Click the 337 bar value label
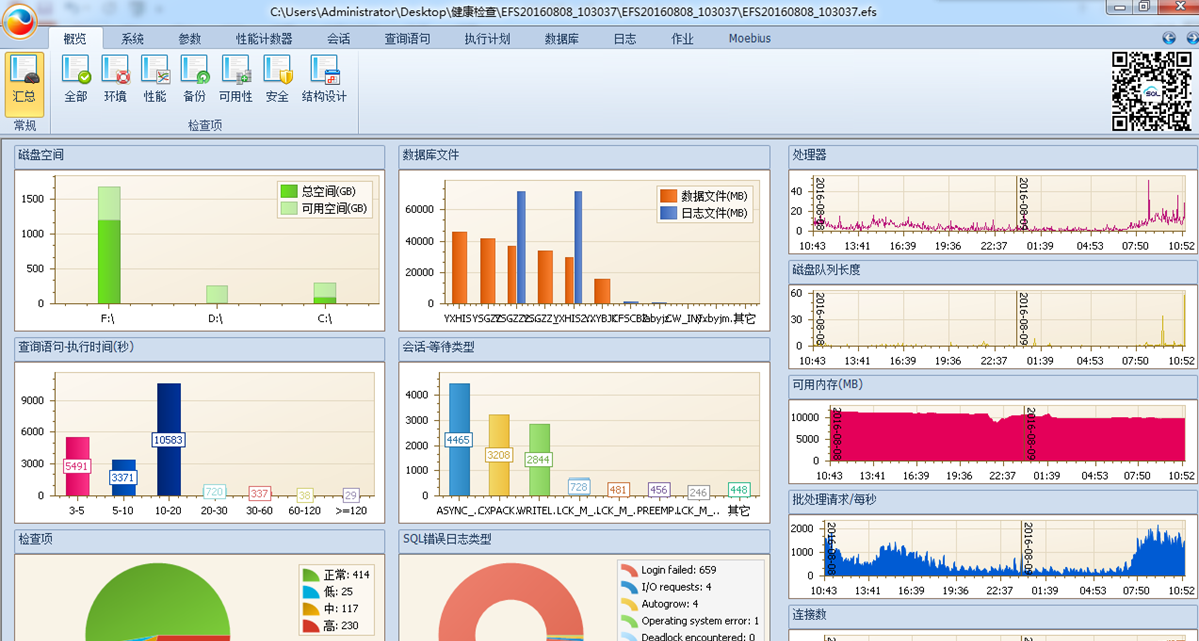1199x641 pixels. click(x=260, y=493)
